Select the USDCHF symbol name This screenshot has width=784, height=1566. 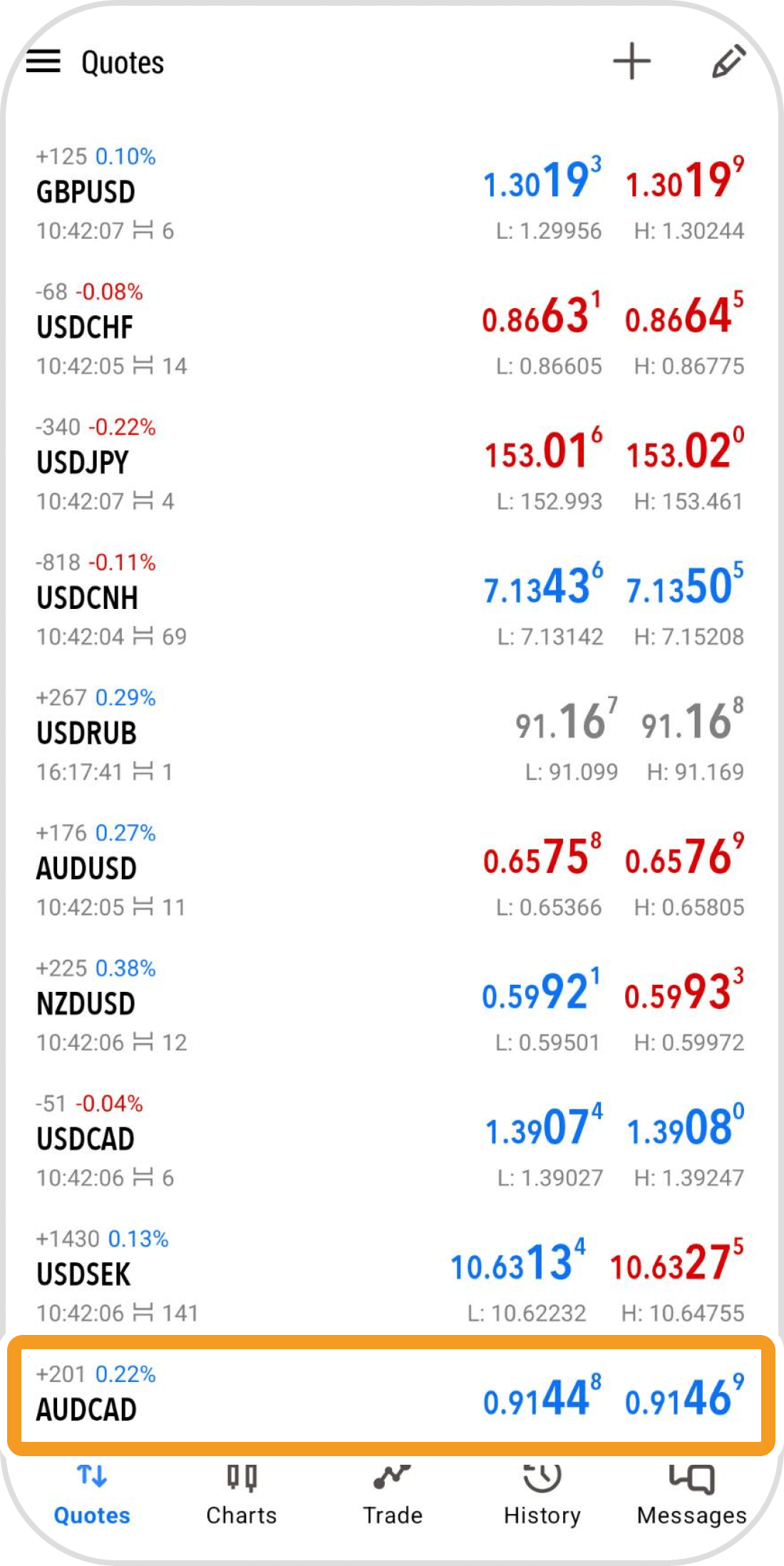[x=85, y=328]
